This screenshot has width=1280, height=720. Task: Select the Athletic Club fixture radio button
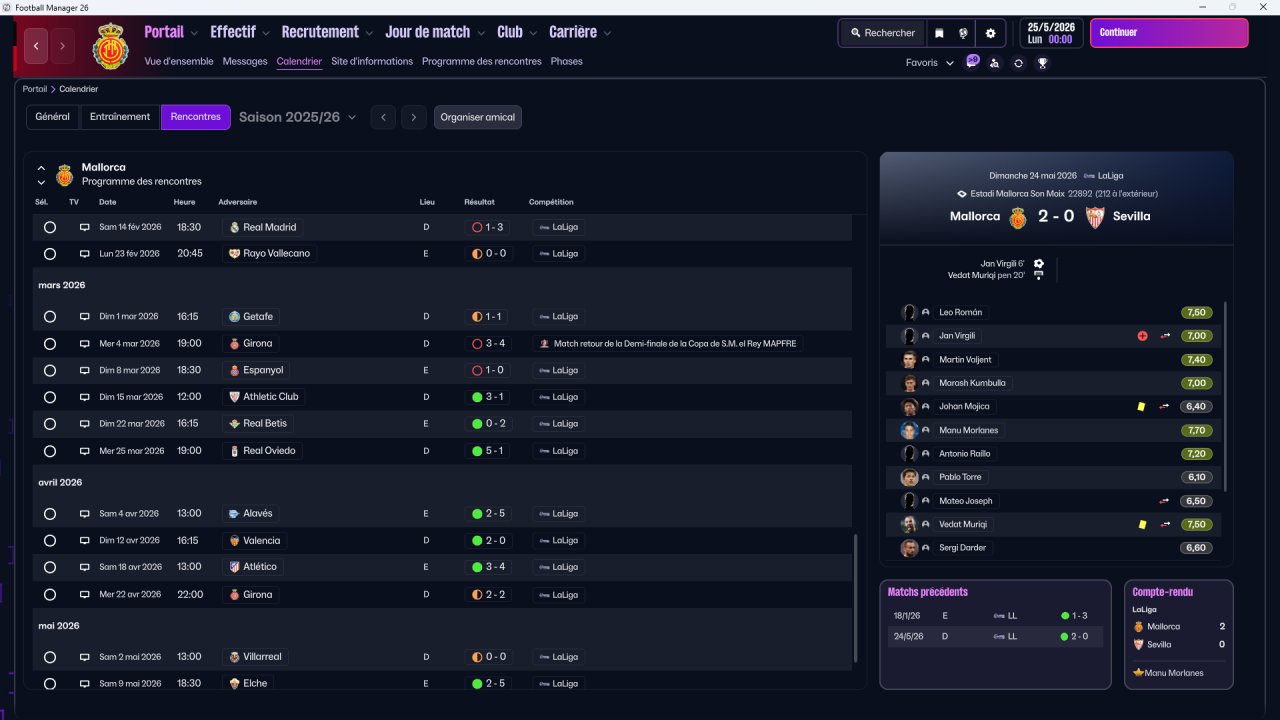pos(50,397)
